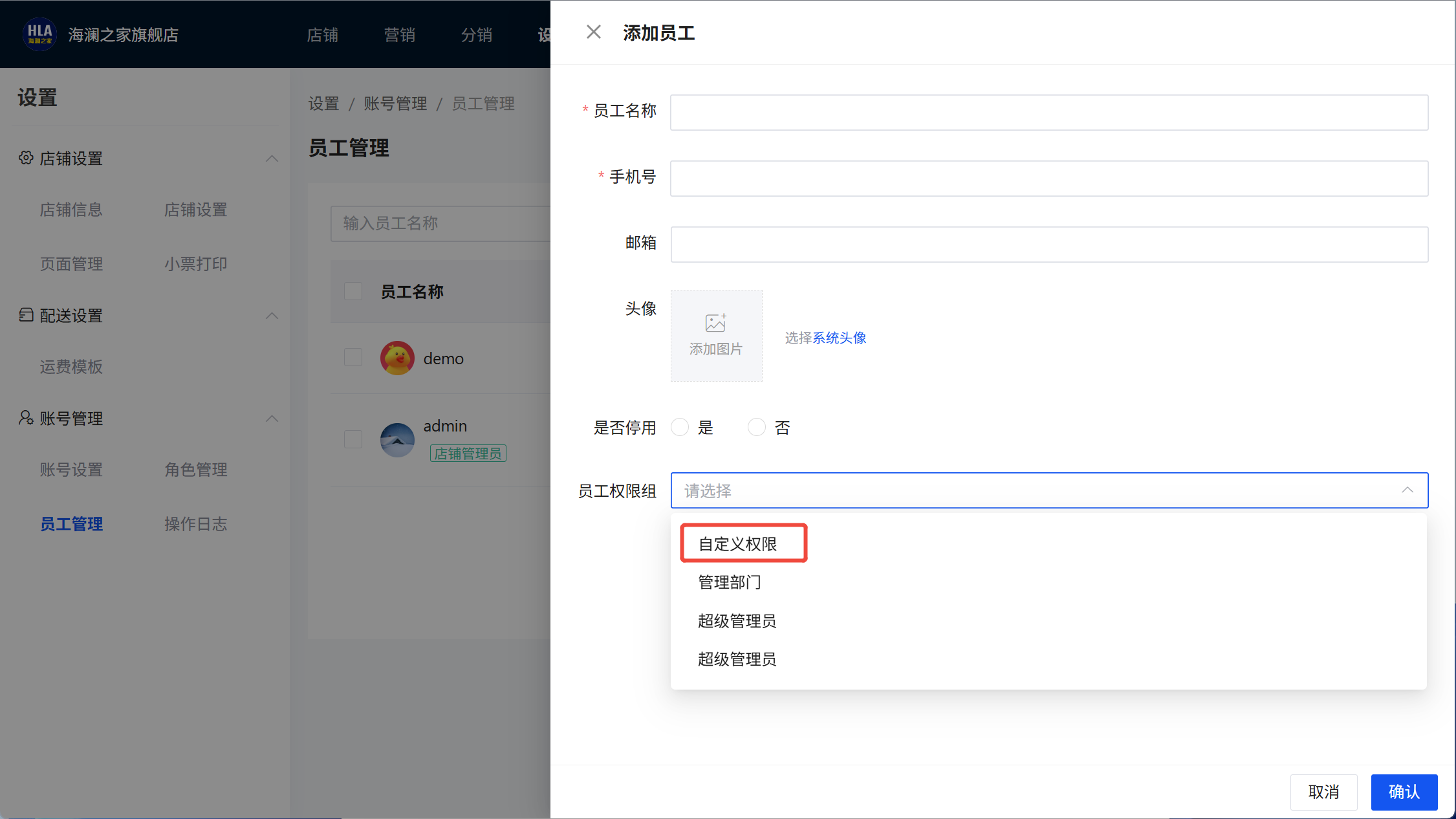The width and height of the screenshot is (1456, 819).
Task: Click the 系统头像 link
Action: [x=839, y=338]
